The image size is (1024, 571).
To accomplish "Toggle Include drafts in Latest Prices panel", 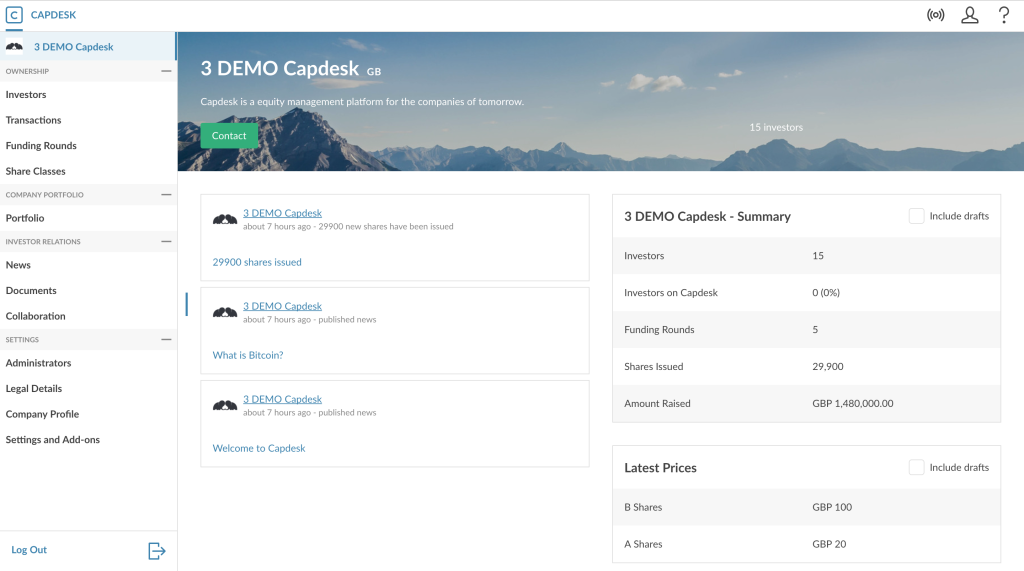I will click(916, 467).
